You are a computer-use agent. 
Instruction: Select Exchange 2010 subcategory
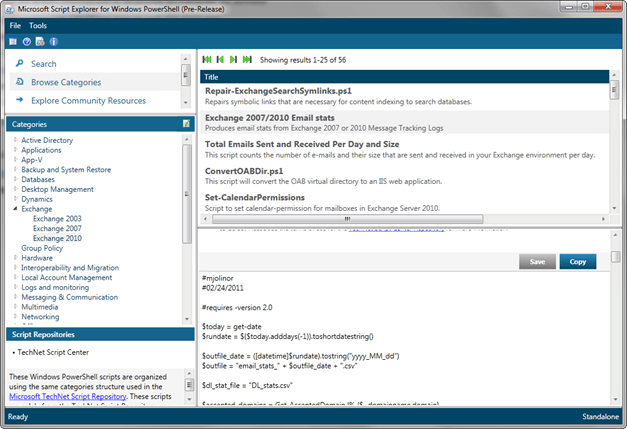(57, 238)
